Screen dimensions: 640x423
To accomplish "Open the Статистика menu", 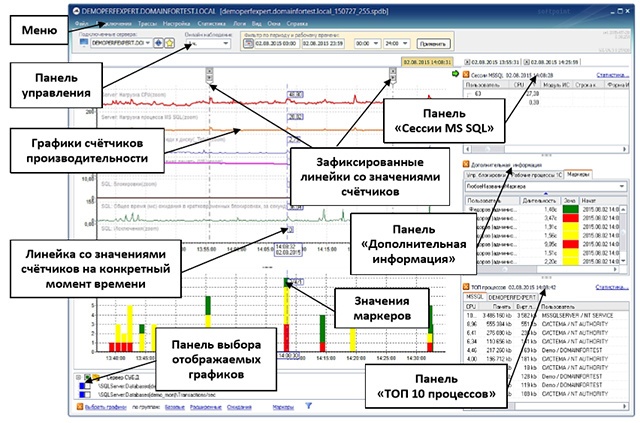I will (x=211, y=24).
